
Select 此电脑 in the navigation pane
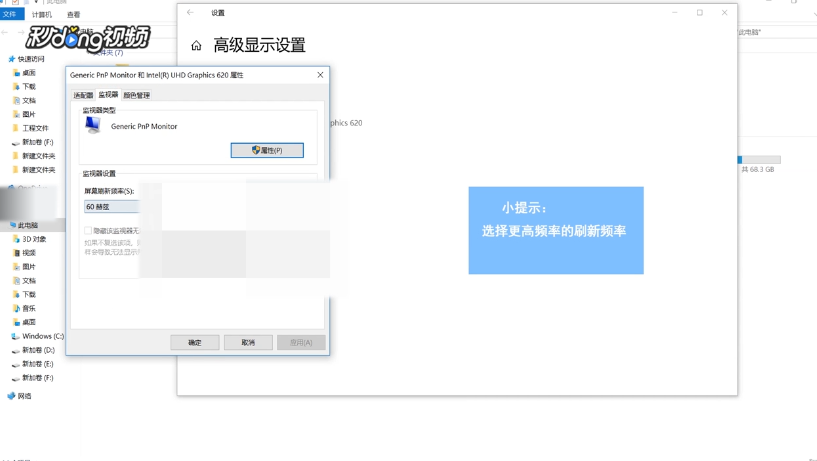point(28,225)
